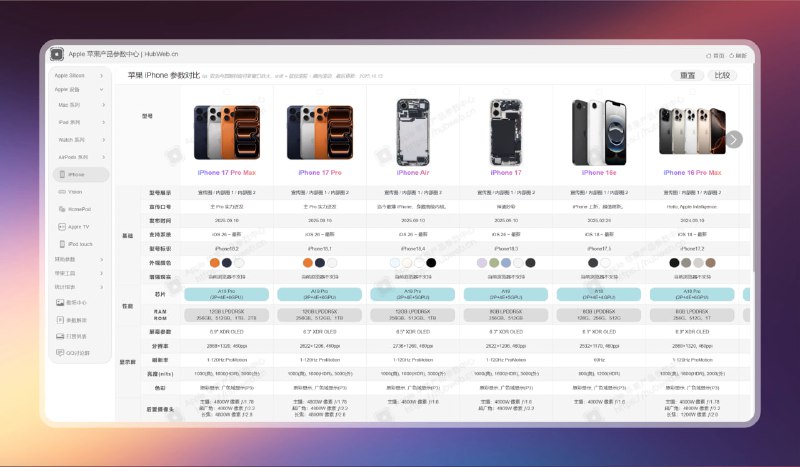
Task: Select orange color swatch for iPhone 17 Pro Max
Action: (215, 263)
